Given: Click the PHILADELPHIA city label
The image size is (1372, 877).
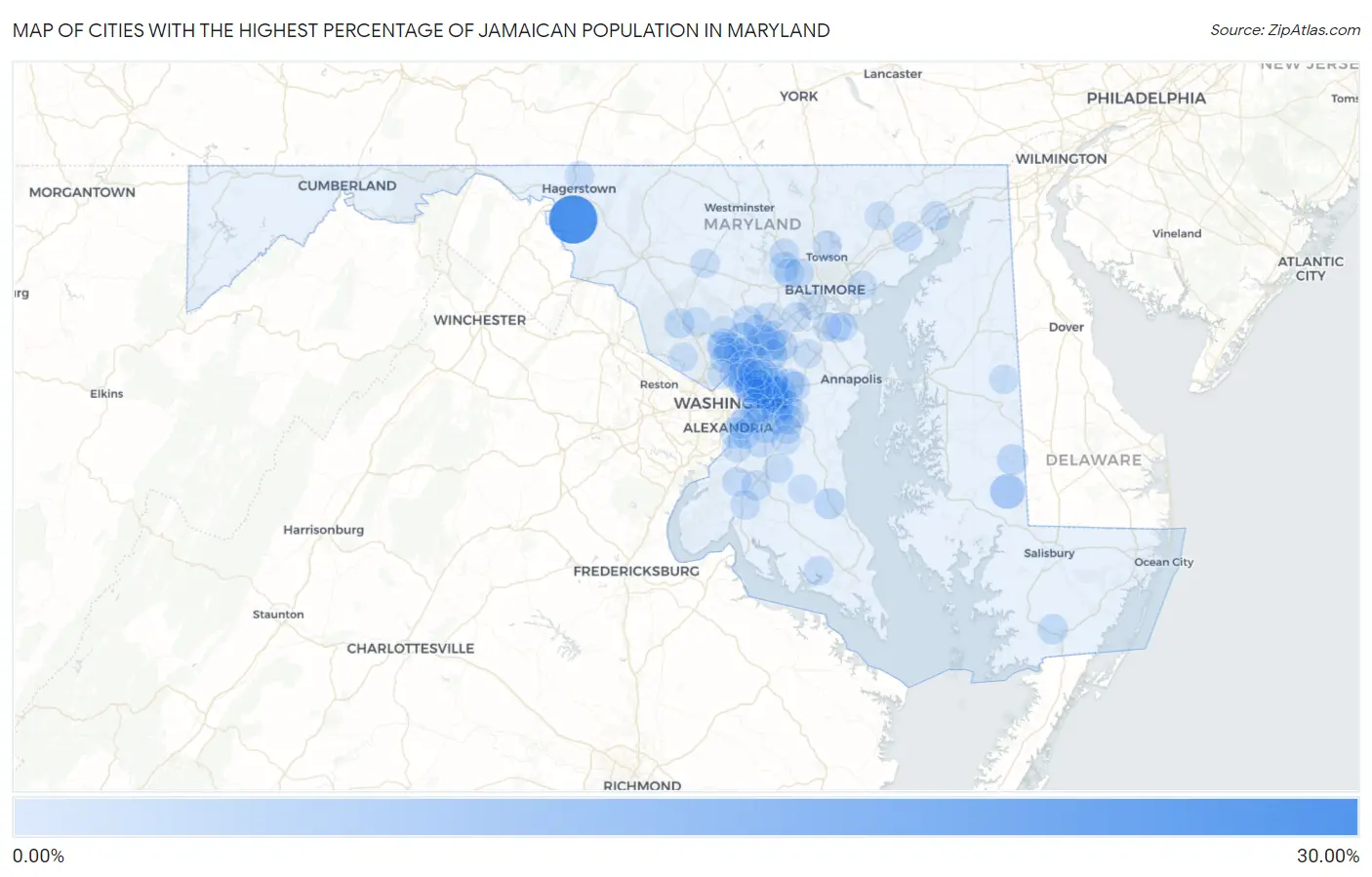Looking at the screenshot, I should (x=1146, y=99).
